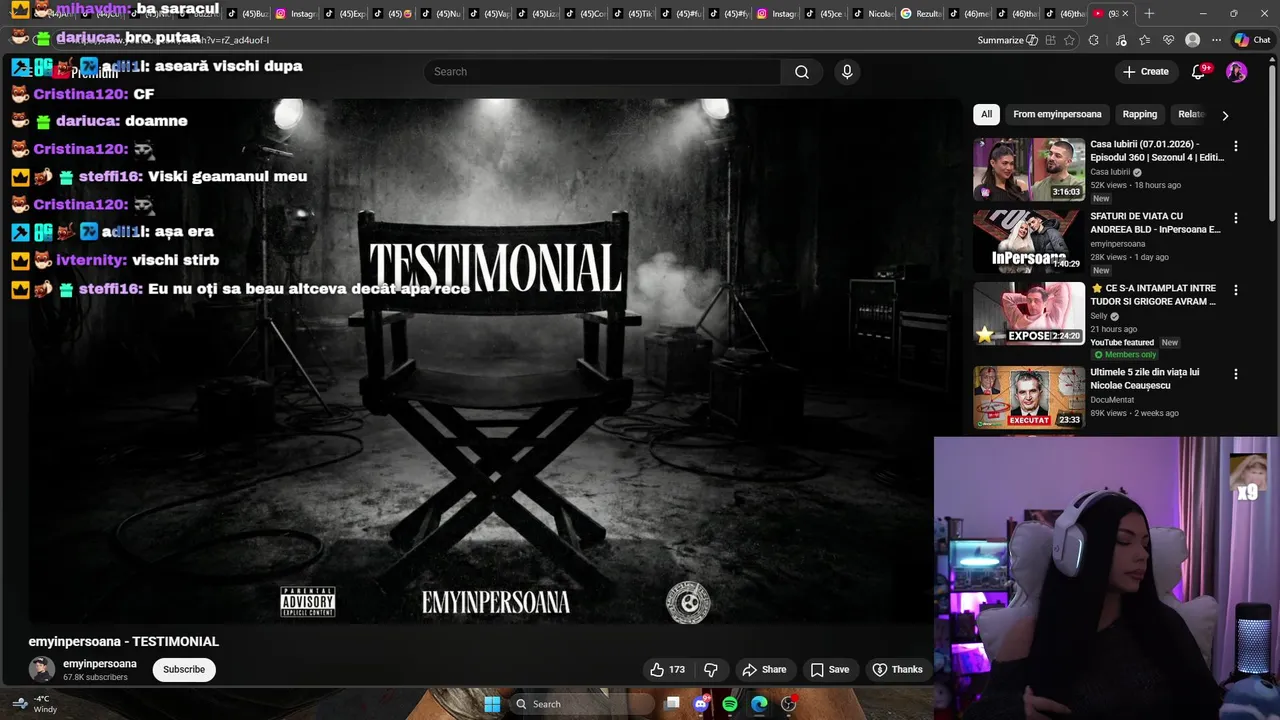
Task: Open Nicolae Ceausescu documentary thumbnail
Action: tap(1029, 397)
